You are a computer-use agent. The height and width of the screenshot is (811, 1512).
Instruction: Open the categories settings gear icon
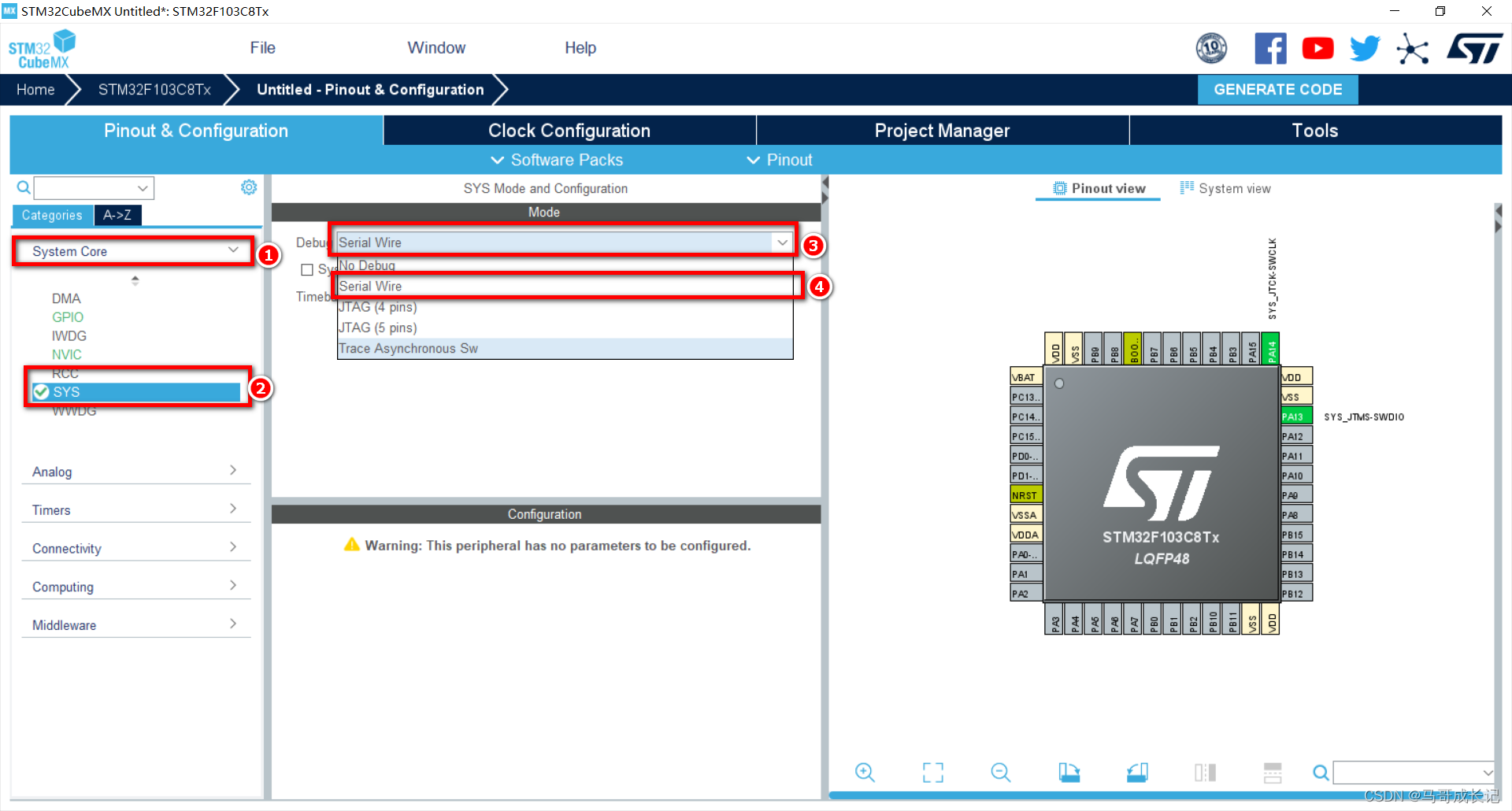tap(249, 187)
